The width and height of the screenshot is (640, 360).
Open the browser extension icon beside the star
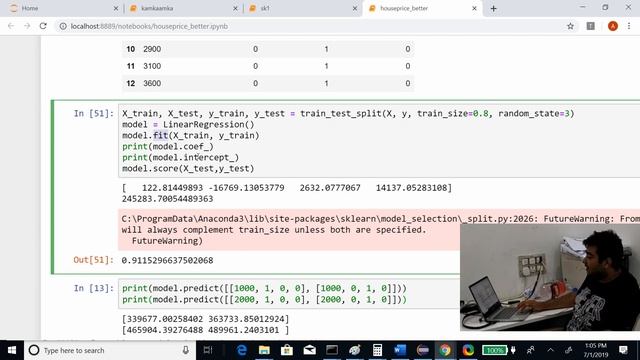click(591, 26)
